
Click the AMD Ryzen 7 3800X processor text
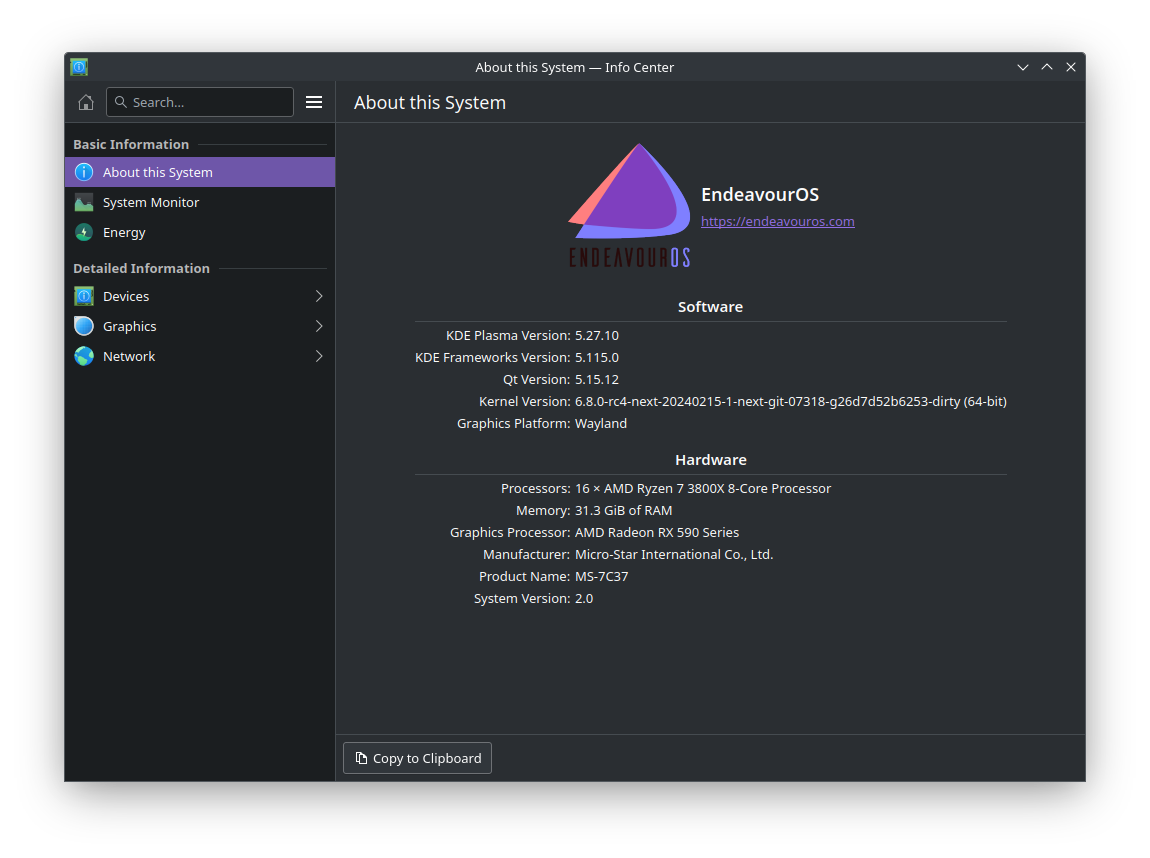click(703, 488)
